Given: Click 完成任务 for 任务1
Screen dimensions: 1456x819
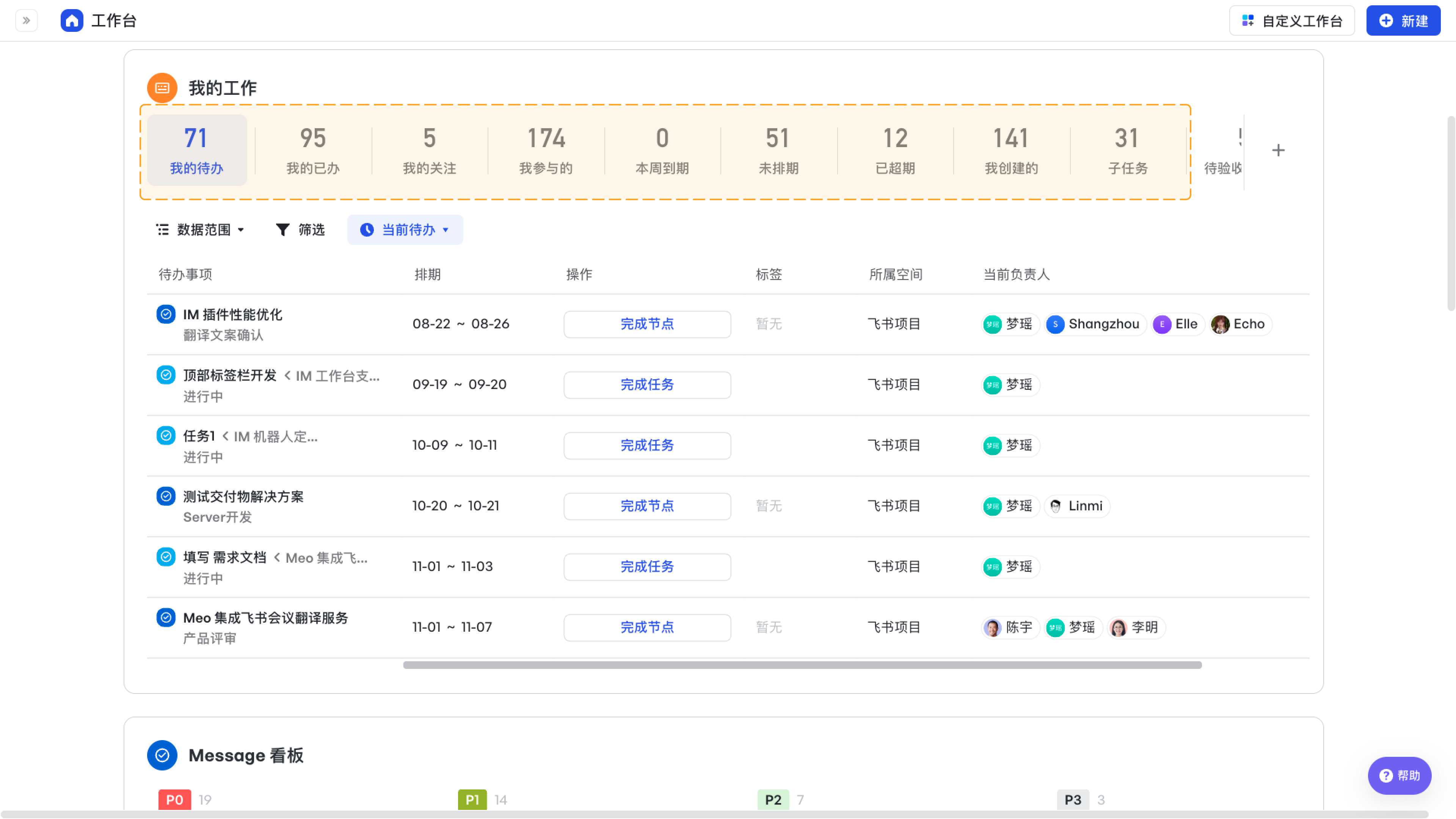Looking at the screenshot, I should 647,446.
